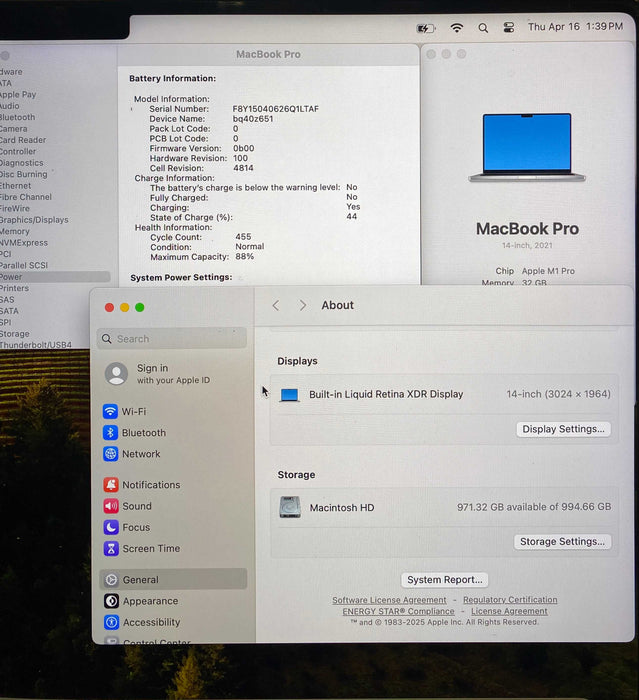The width and height of the screenshot is (639, 700).
Task: Select Parallel SCSI in System Report sidebar
Action: [24, 265]
